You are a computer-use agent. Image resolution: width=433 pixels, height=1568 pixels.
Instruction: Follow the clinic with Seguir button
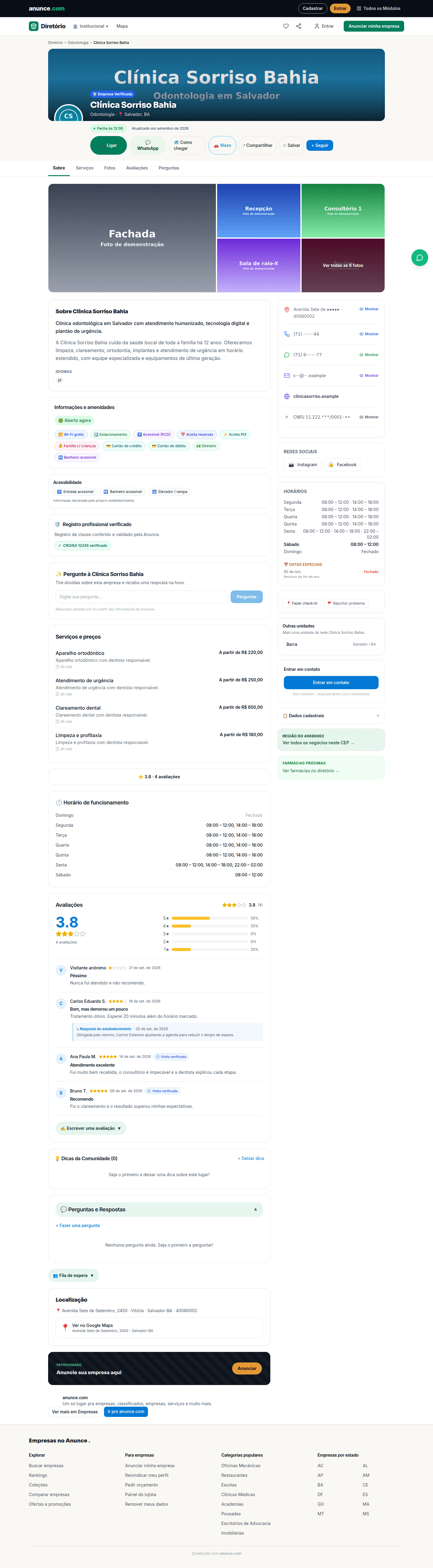320,145
